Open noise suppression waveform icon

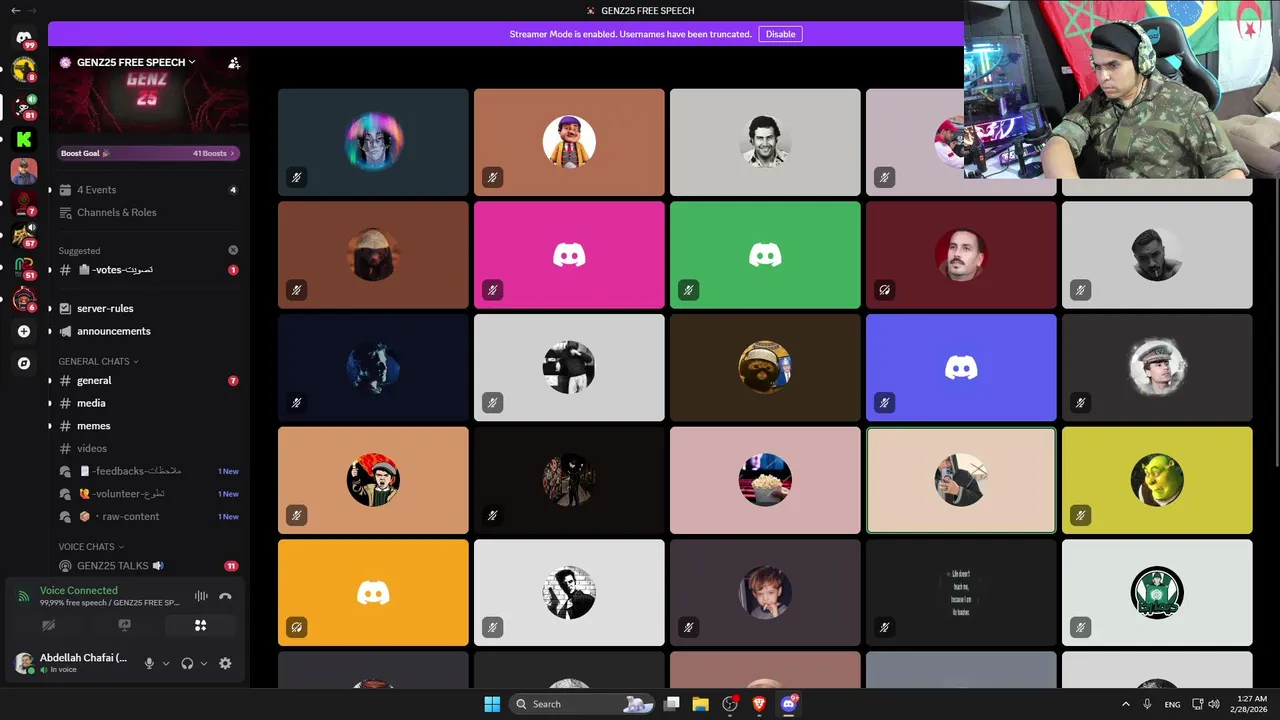201,596
